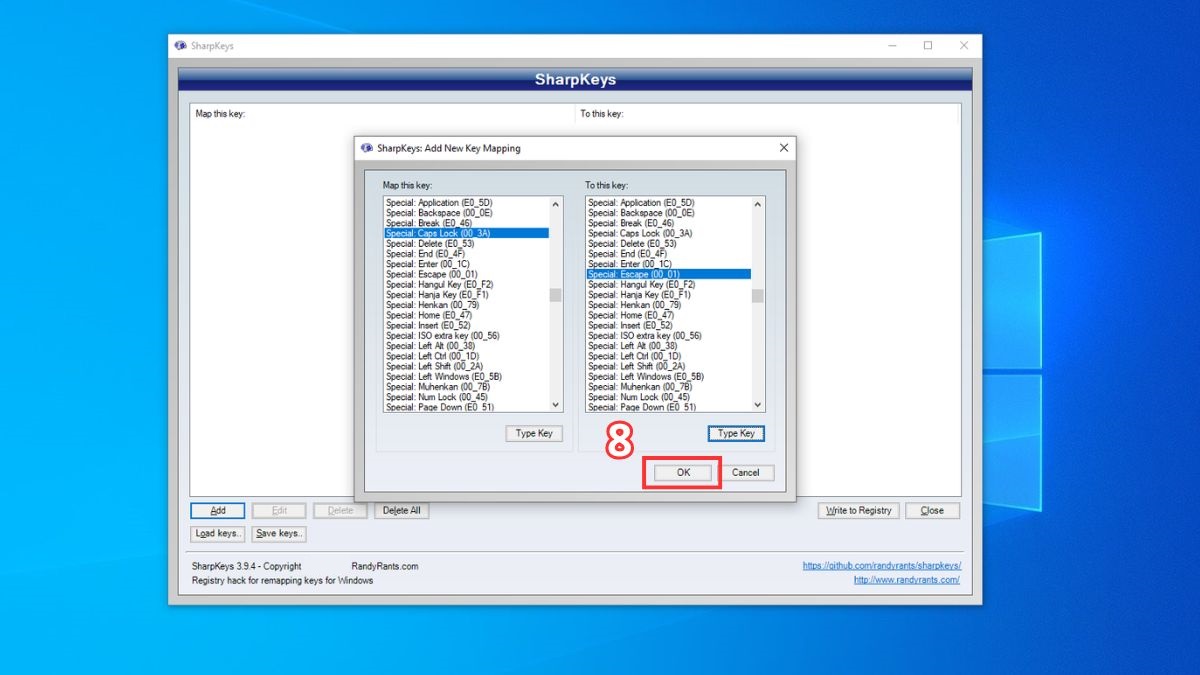Select Break (E0_46) in Map this key list
1200x675 pixels.
click(467, 223)
